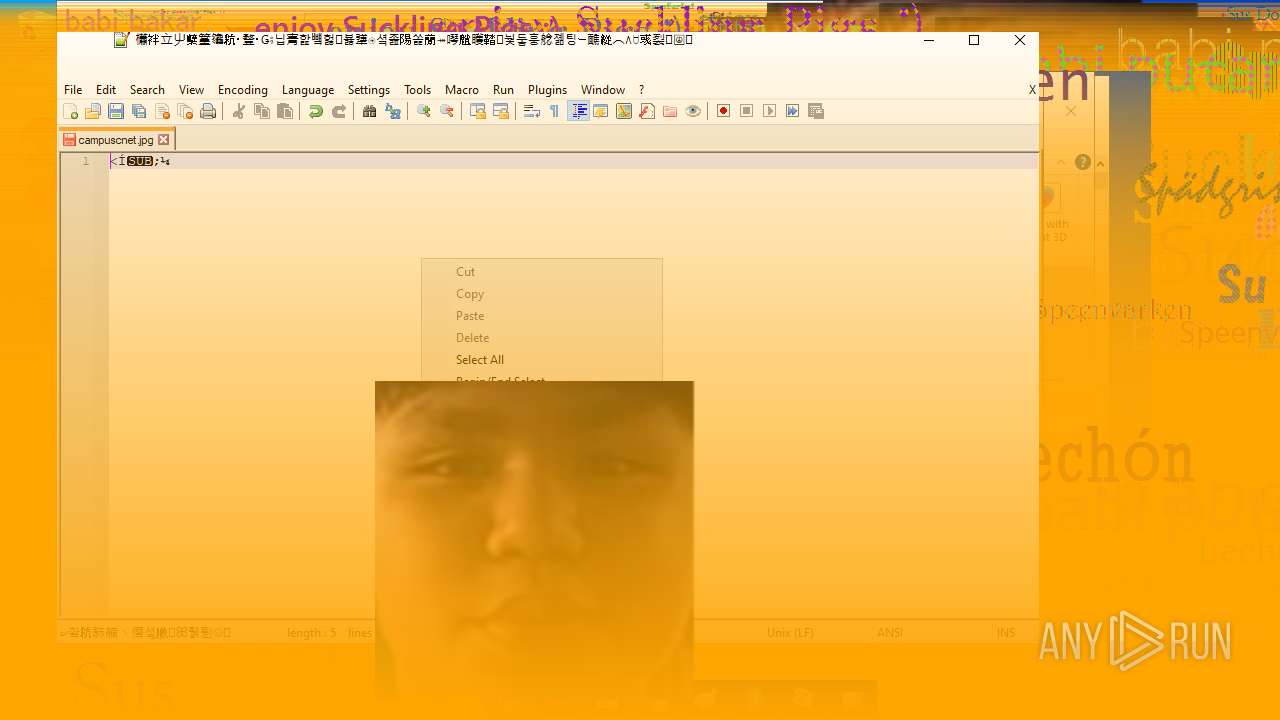Toggle the Document Map panel icon
This screenshot has width=1280, height=720.
coord(624,111)
